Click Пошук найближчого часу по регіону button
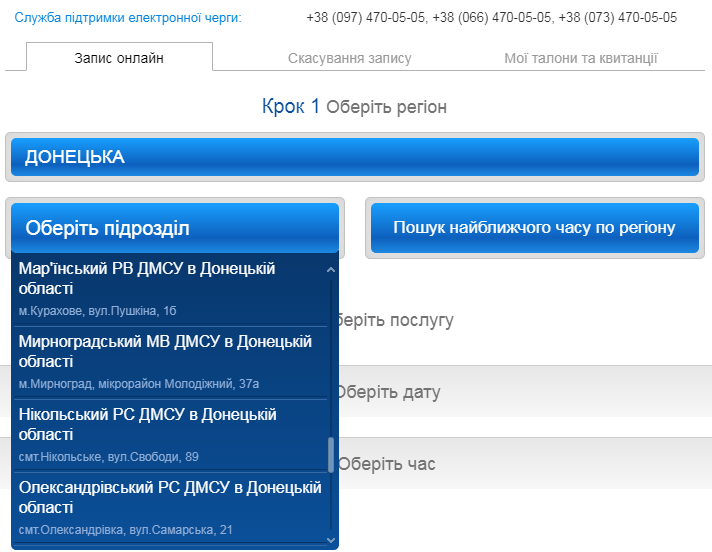Image resolution: width=712 pixels, height=552 pixels. tap(534, 228)
